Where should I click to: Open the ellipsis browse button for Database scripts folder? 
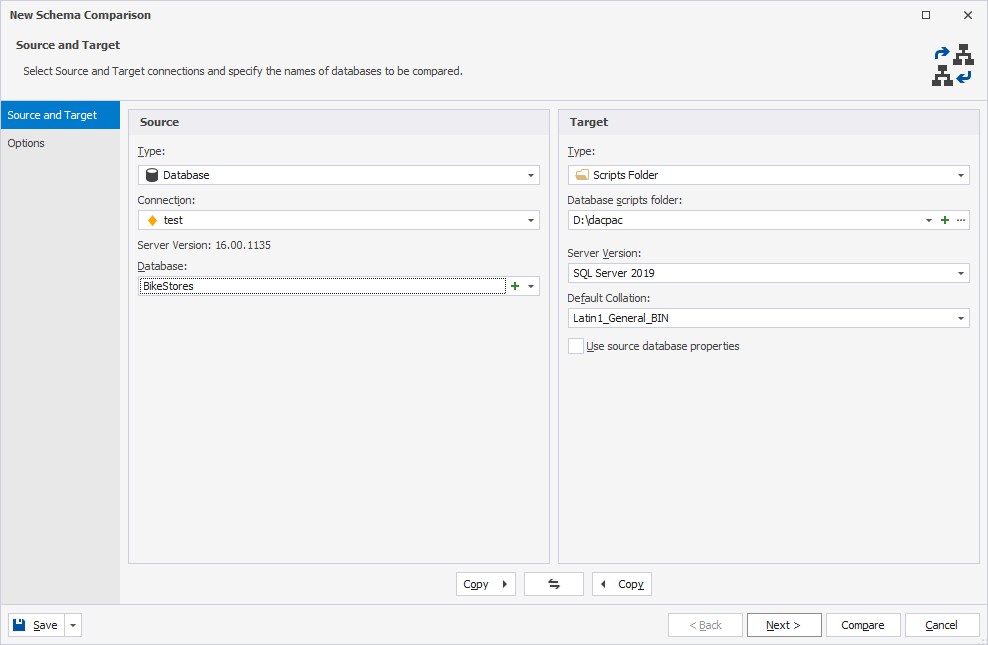coord(960,219)
